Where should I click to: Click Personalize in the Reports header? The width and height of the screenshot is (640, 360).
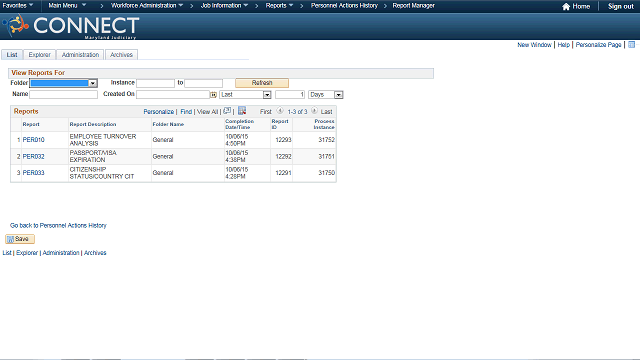click(x=159, y=111)
